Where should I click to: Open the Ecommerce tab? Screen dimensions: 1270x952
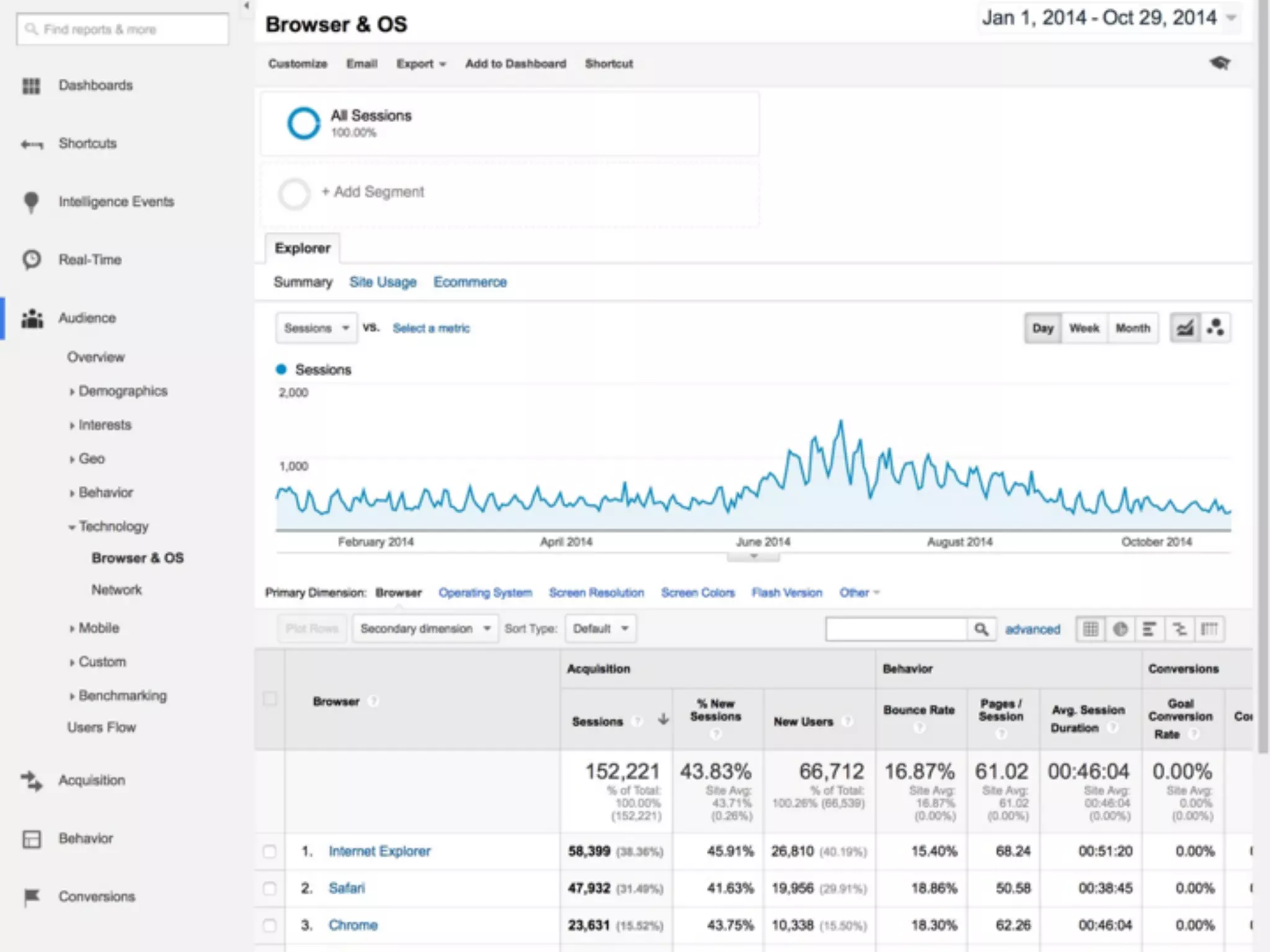pos(469,282)
